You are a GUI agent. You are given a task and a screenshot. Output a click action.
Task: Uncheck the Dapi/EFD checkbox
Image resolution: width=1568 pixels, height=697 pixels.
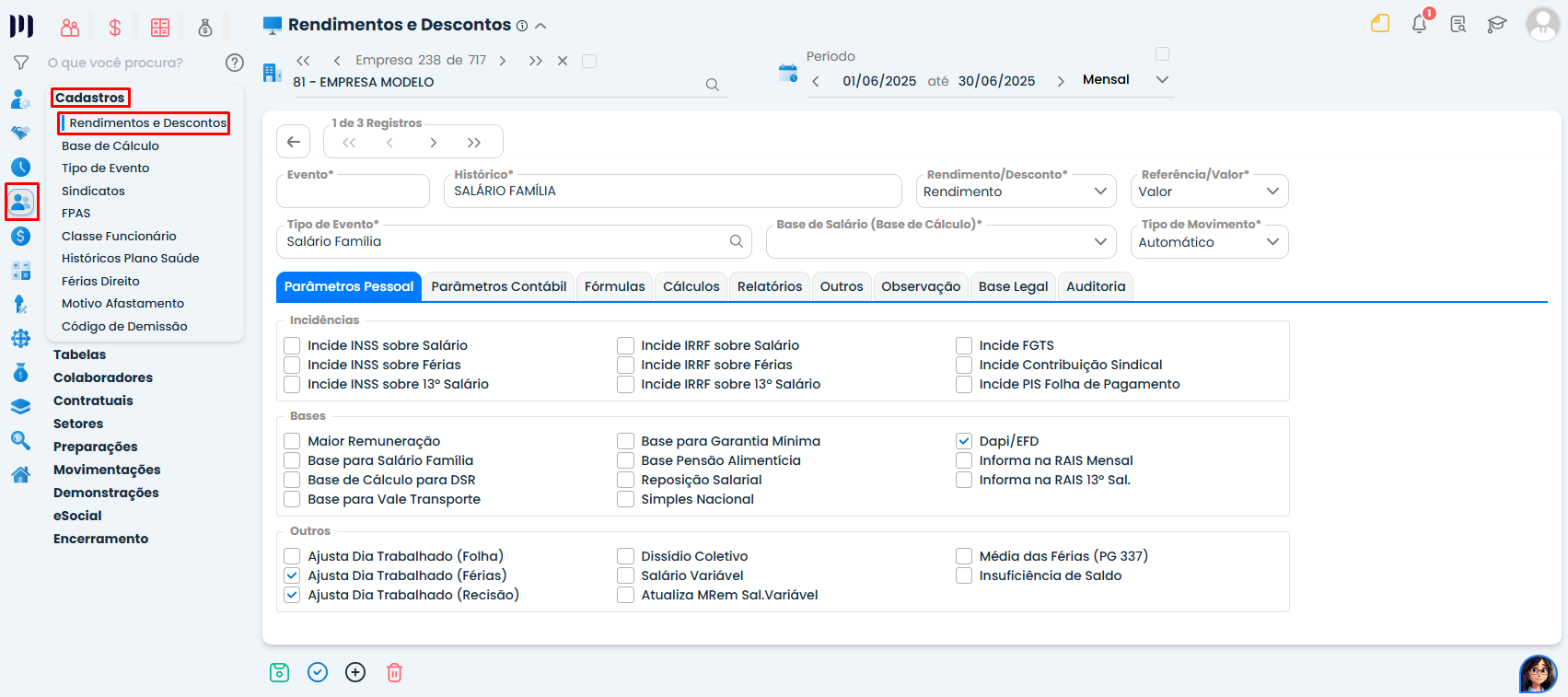(964, 441)
